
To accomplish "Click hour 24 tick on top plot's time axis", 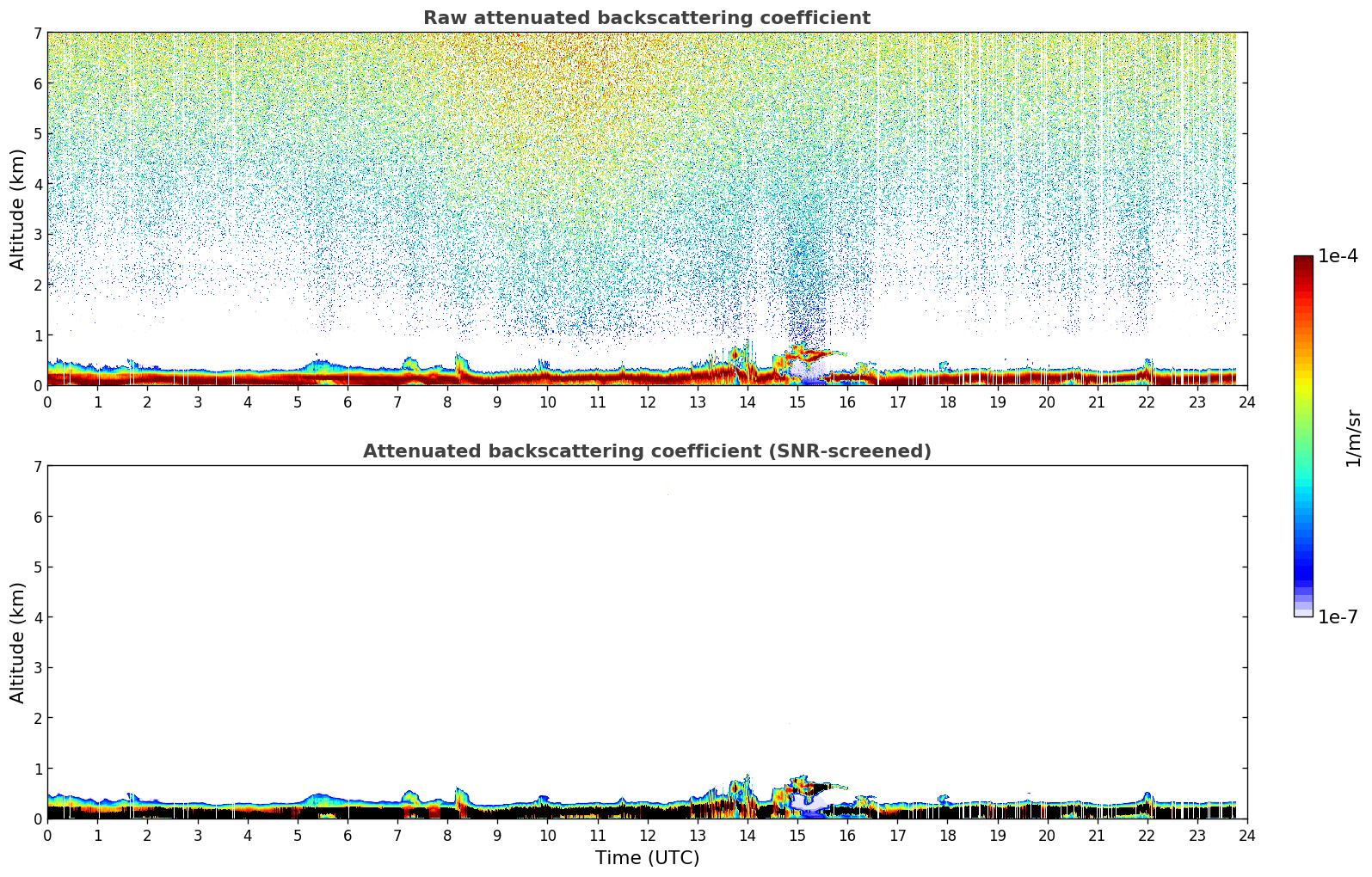I will [1246, 402].
